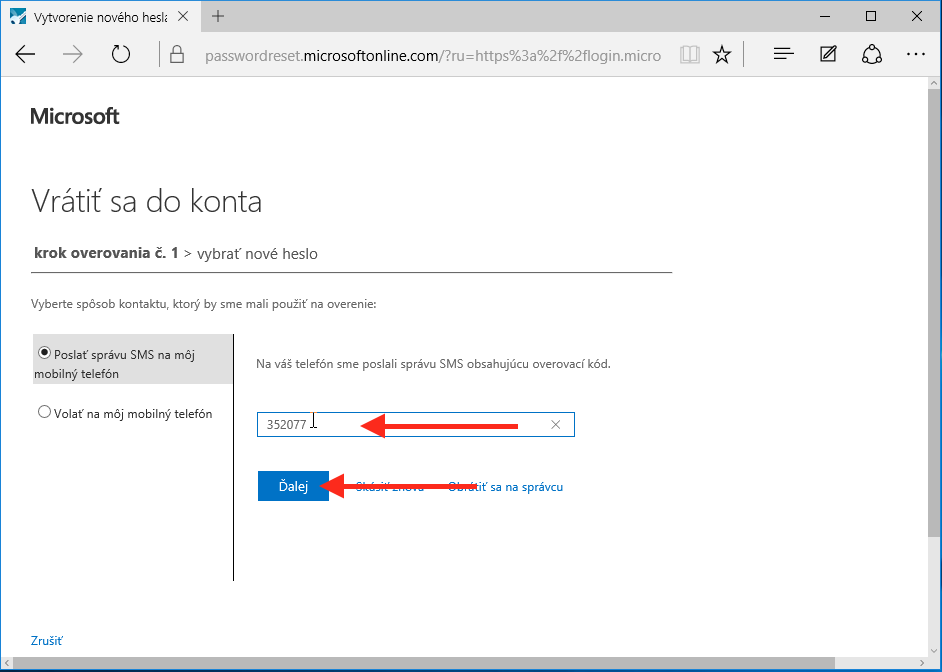Open the Share icon in toolbar
The width and height of the screenshot is (942, 672).
click(x=871, y=55)
